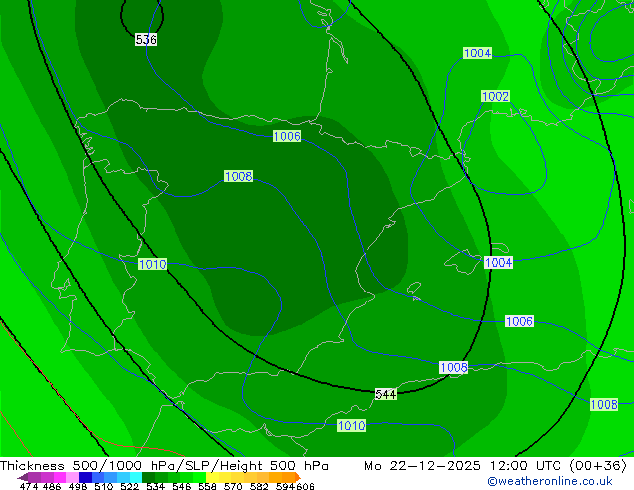Click the orange arrow at the legend's right end
Image resolution: width=634 pixels, height=490 pixels.
[x=298, y=477]
